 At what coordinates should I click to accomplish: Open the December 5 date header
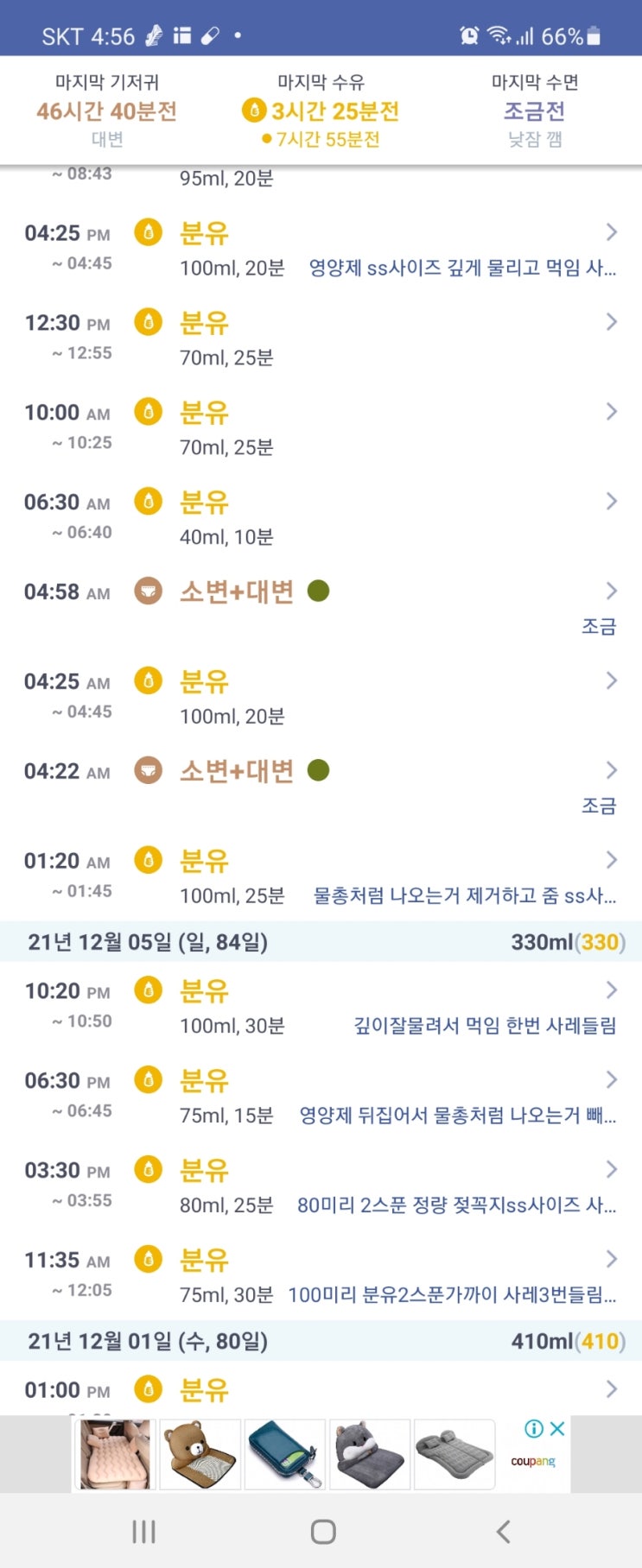coord(147,942)
